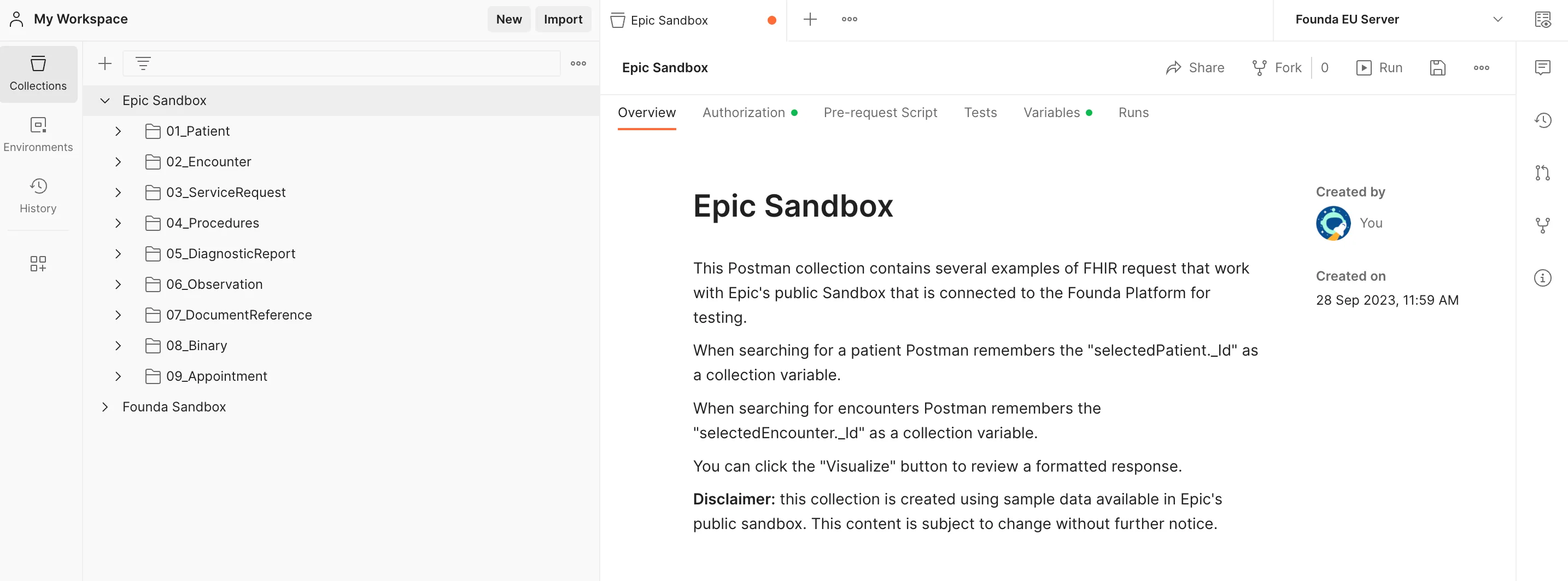Show the pull requests pane icon

pos(1542,173)
